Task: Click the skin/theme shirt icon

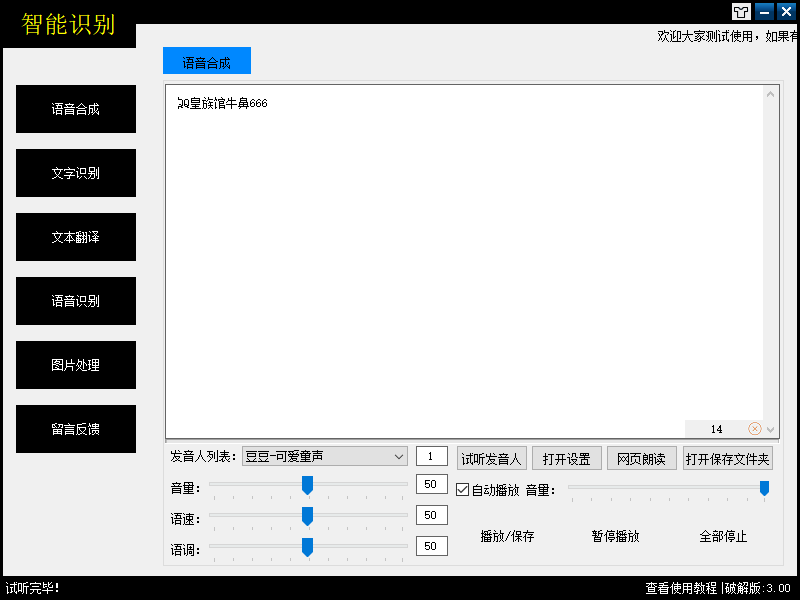Action: [x=741, y=11]
